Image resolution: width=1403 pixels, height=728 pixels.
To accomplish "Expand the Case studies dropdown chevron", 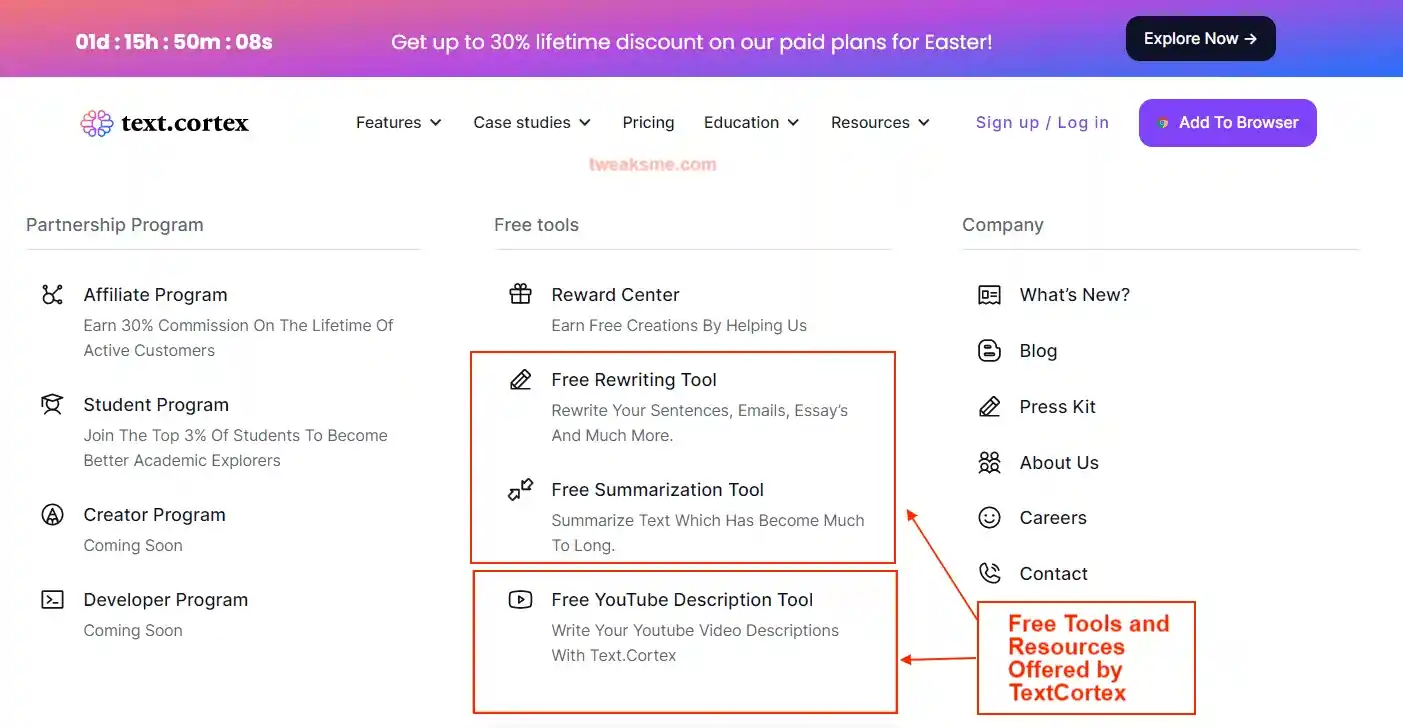I will [585, 123].
